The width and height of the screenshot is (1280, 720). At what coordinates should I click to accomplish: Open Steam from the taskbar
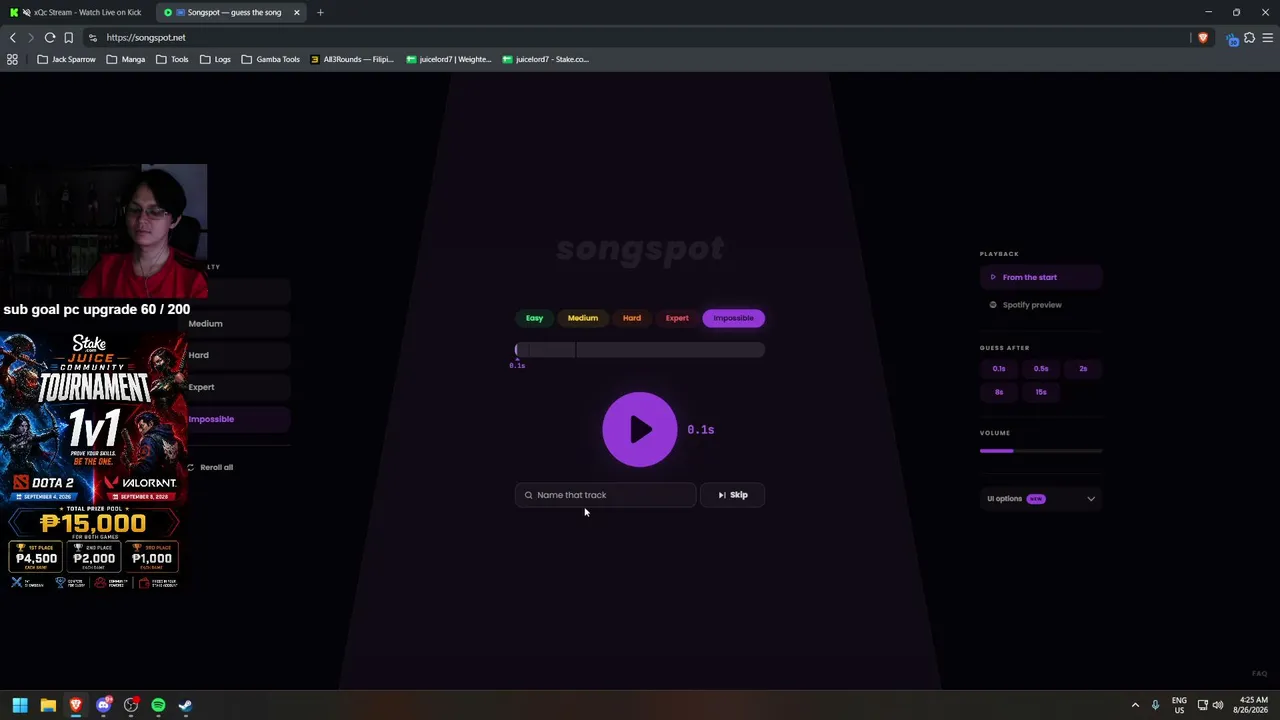(x=185, y=705)
